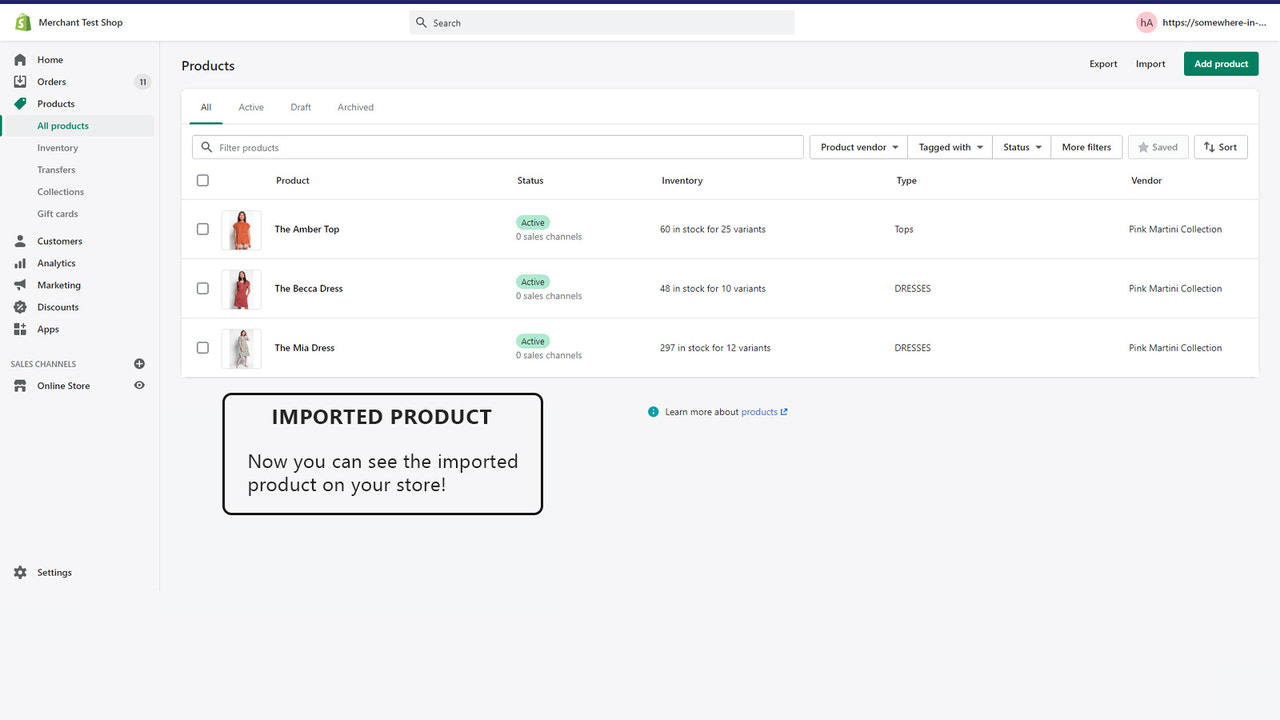Open The Amber Top product name
The image size is (1280, 720).
(307, 229)
